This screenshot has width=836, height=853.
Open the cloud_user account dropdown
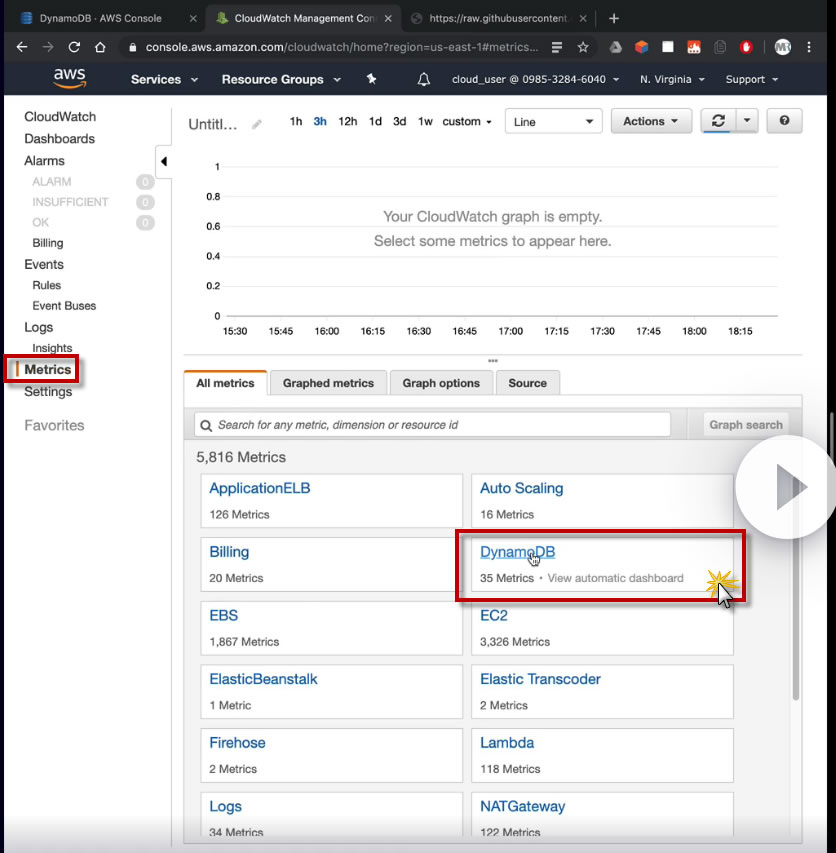click(x=535, y=79)
